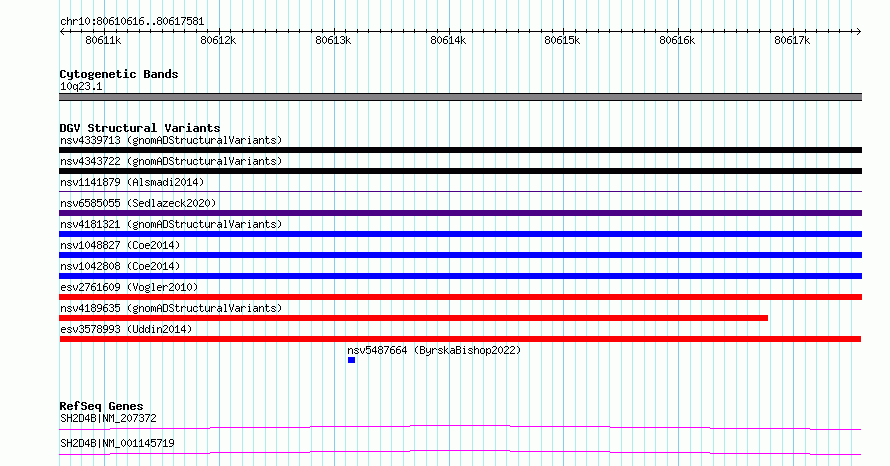890x466 pixels.
Task: Click the shorter red bar under nsv4189635
Action: point(413,318)
